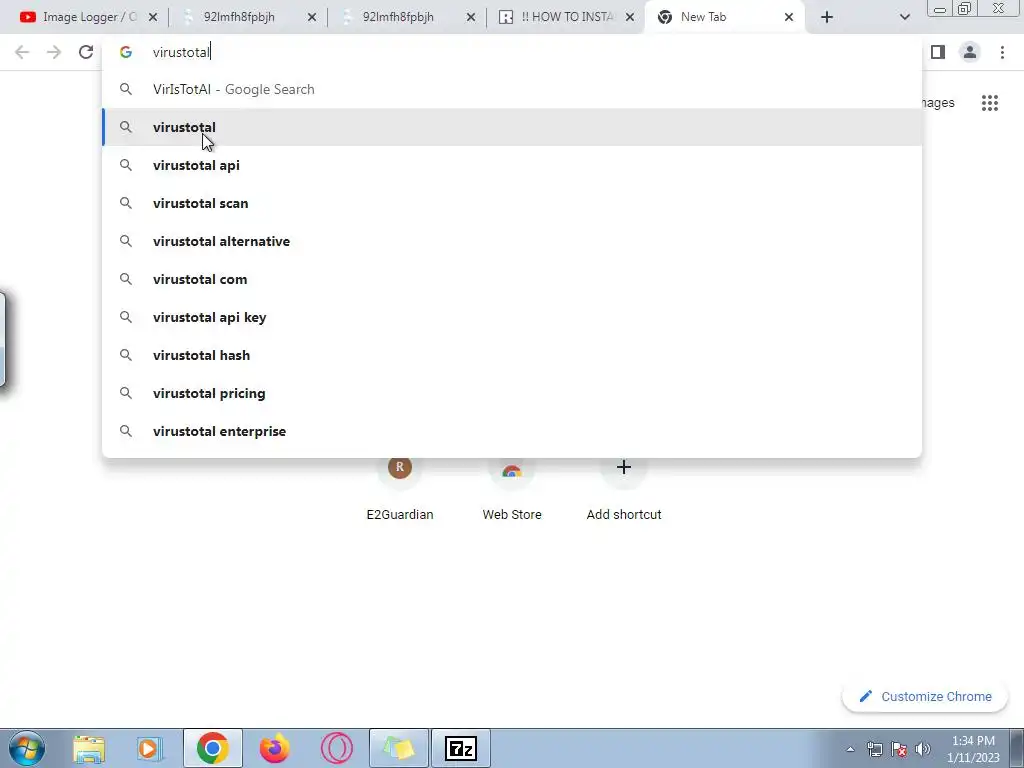
Task: Select the virustotal hash suggestion
Action: (512, 355)
